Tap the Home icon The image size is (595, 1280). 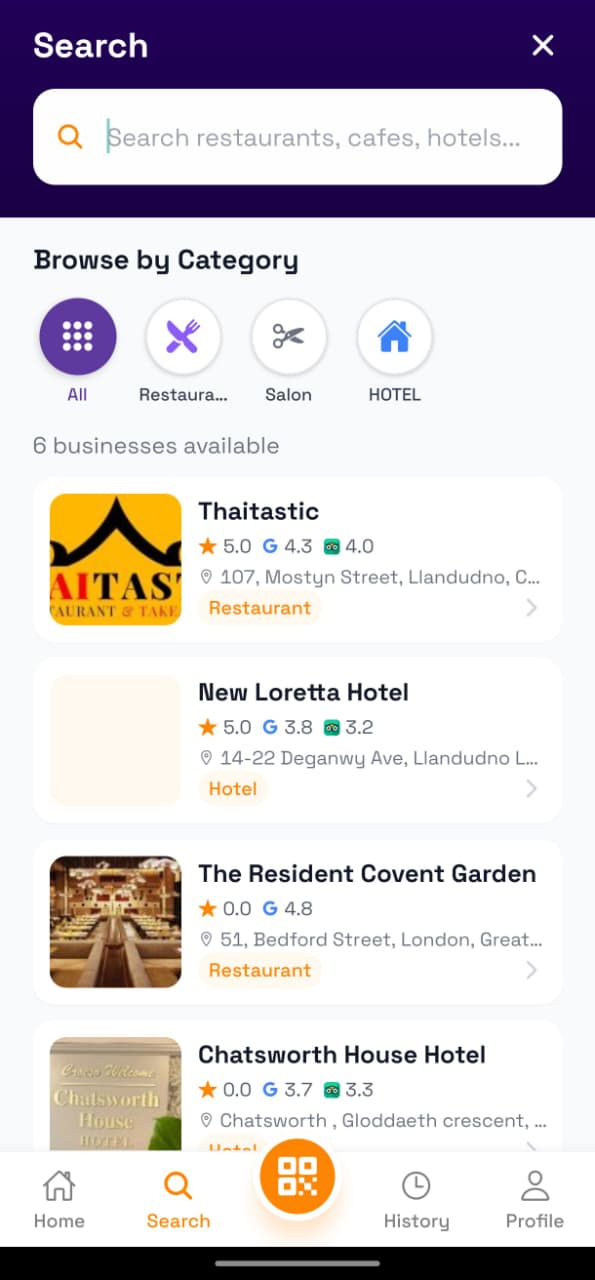[59, 1186]
